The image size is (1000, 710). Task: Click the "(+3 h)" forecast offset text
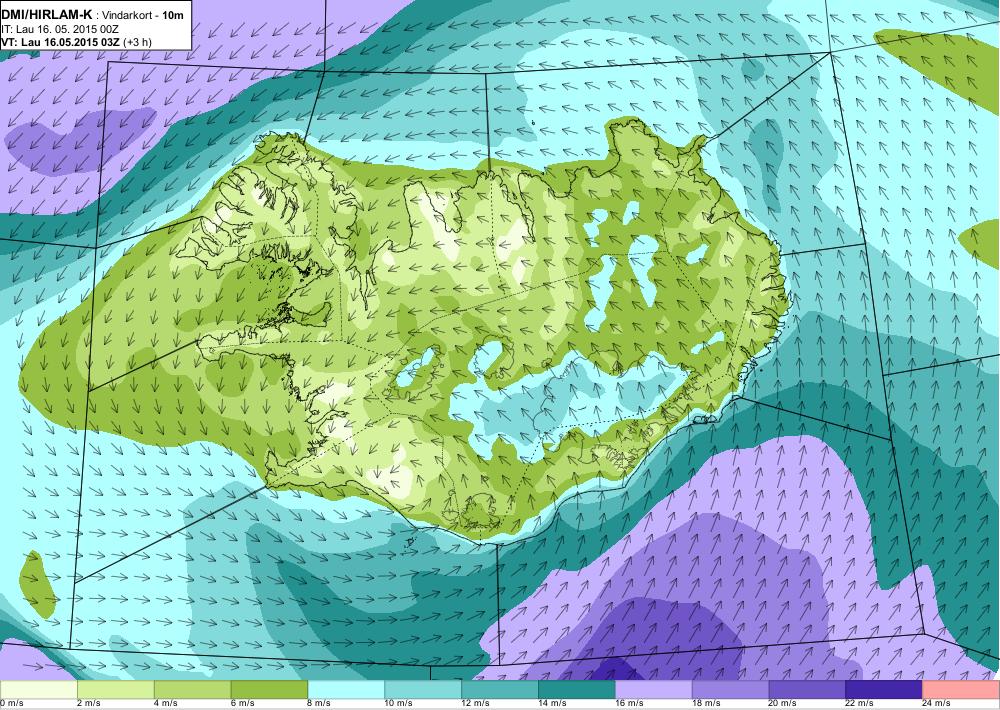click(x=137, y=43)
